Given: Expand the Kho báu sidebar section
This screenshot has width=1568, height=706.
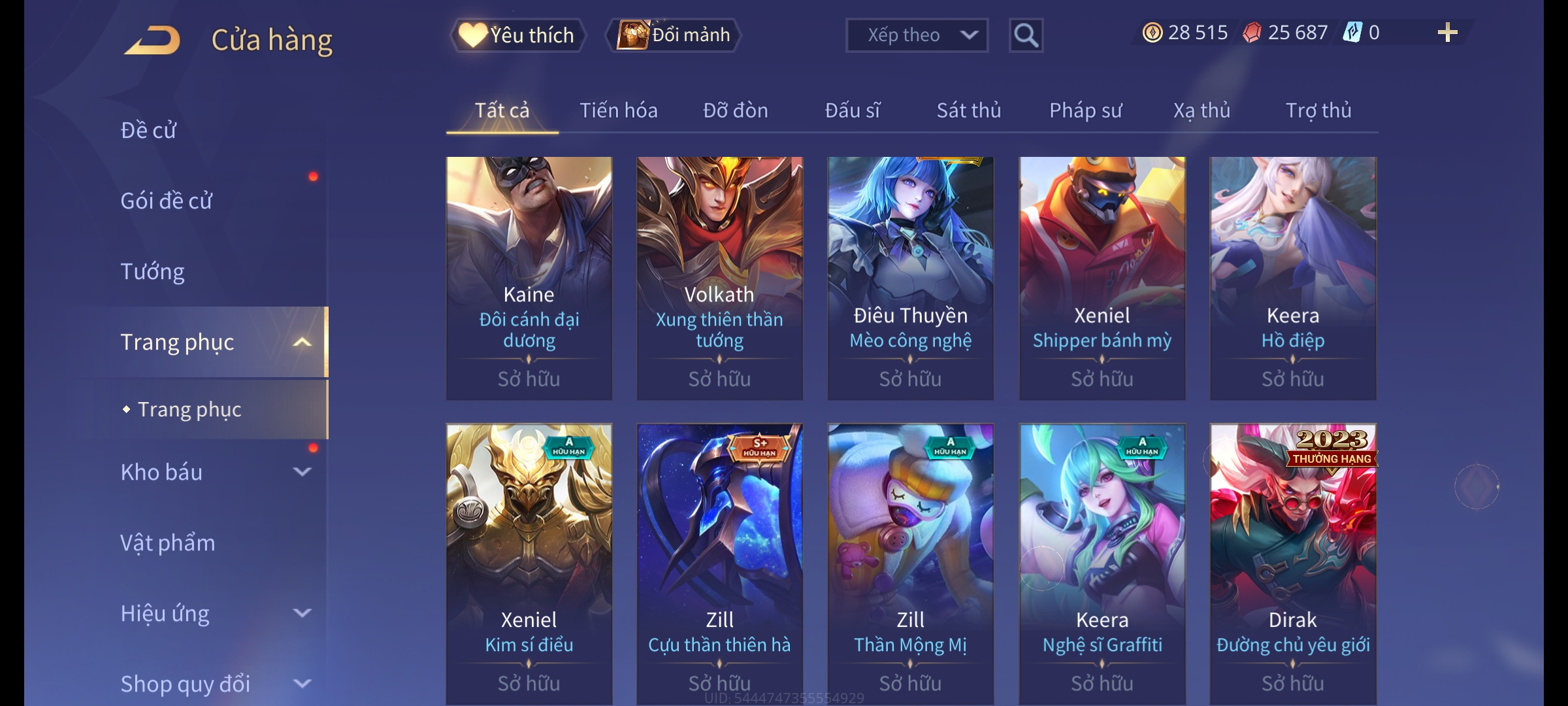Looking at the screenshot, I should point(302,471).
